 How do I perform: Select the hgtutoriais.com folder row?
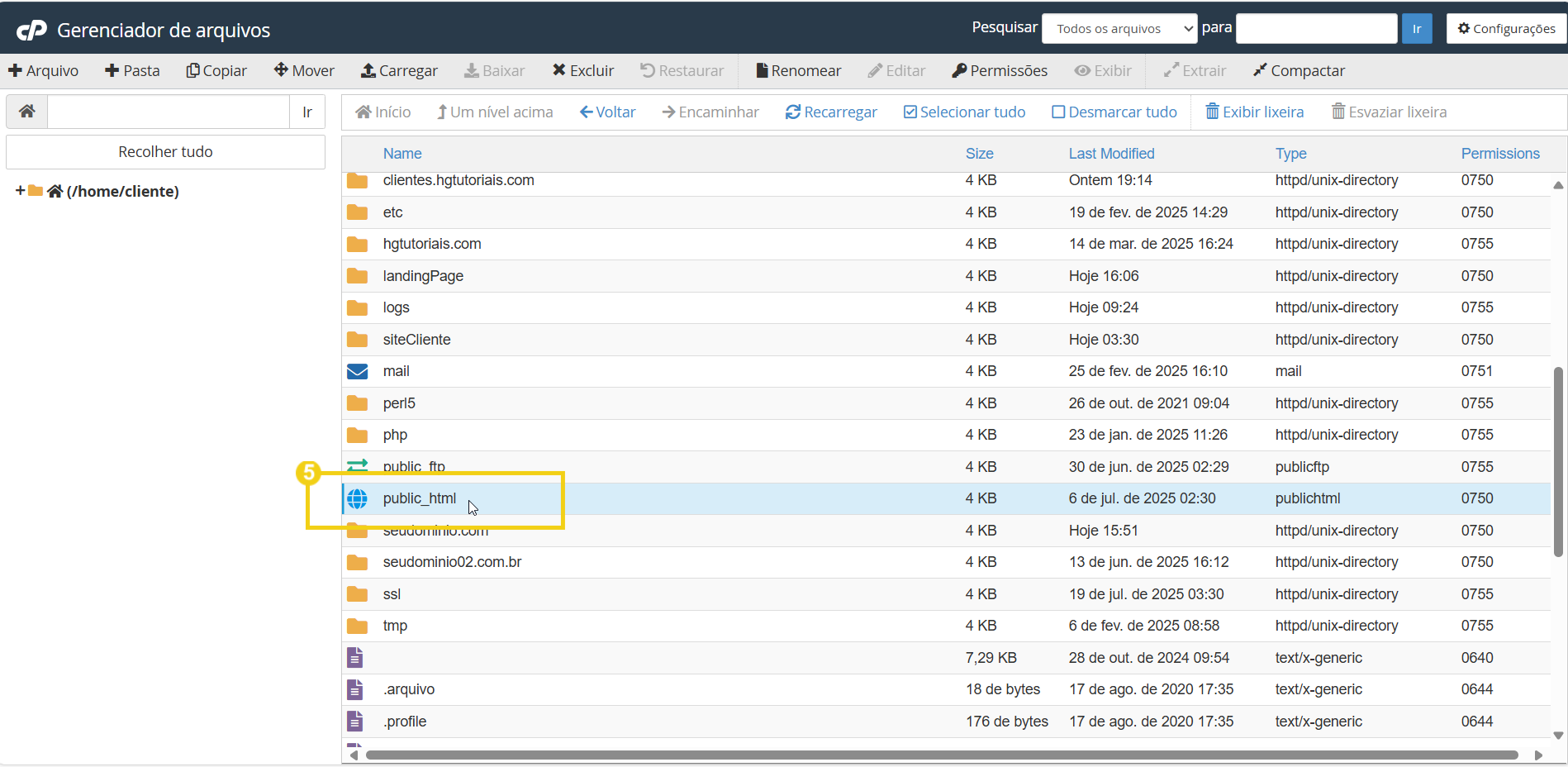pyautogui.click(x=946, y=244)
